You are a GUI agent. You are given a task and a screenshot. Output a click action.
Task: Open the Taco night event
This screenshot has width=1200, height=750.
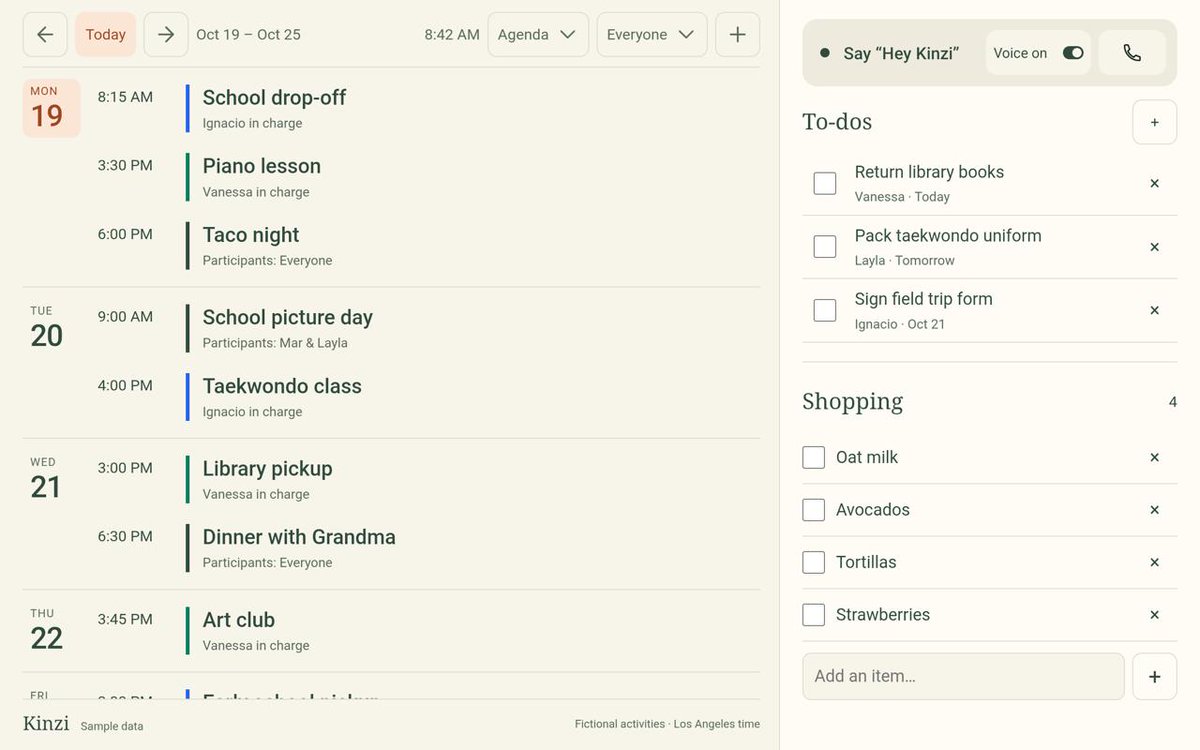coord(472,246)
